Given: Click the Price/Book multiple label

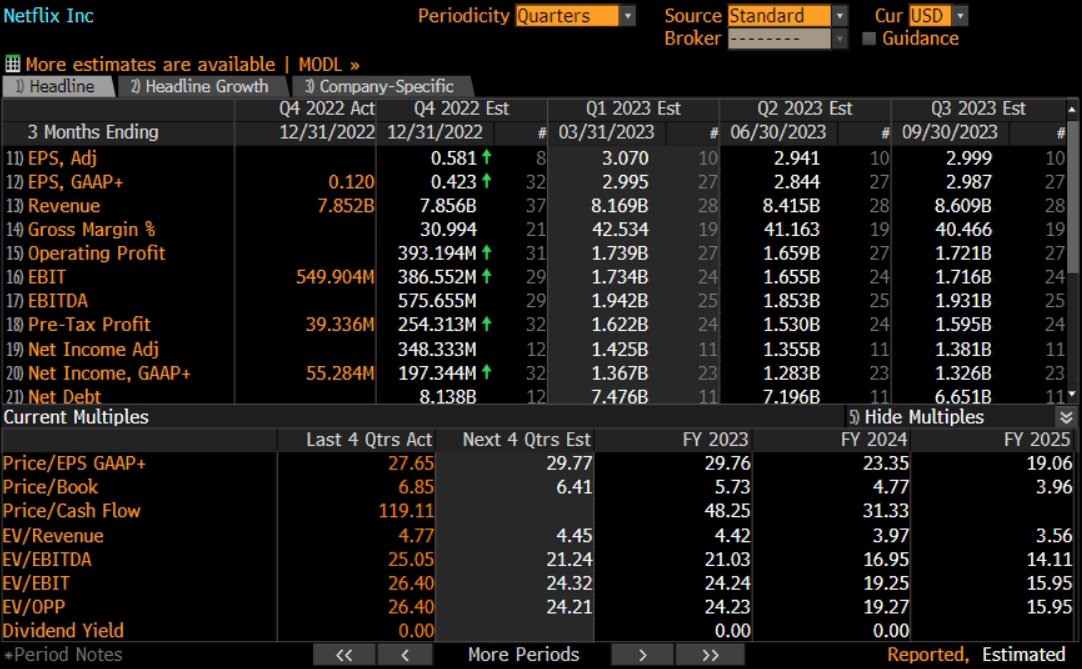Looking at the screenshot, I should (50, 487).
